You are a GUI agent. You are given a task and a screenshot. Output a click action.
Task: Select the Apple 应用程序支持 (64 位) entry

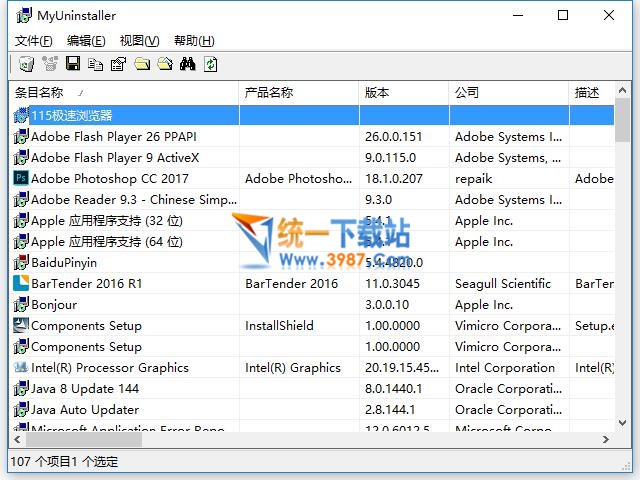pyautogui.click(x=107, y=242)
